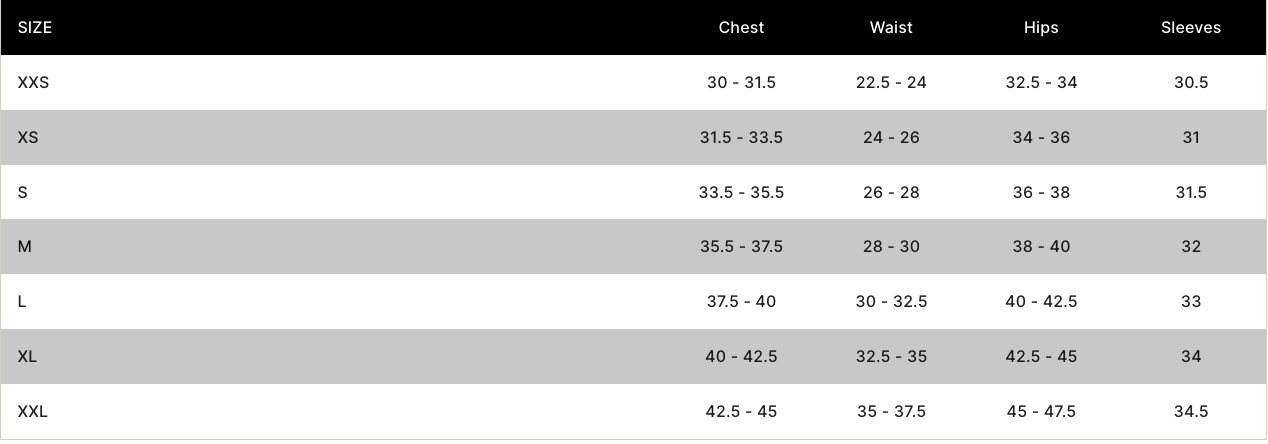The image size is (1268, 444).
Task: Click the Hips column header
Action: click(x=1041, y=28)
